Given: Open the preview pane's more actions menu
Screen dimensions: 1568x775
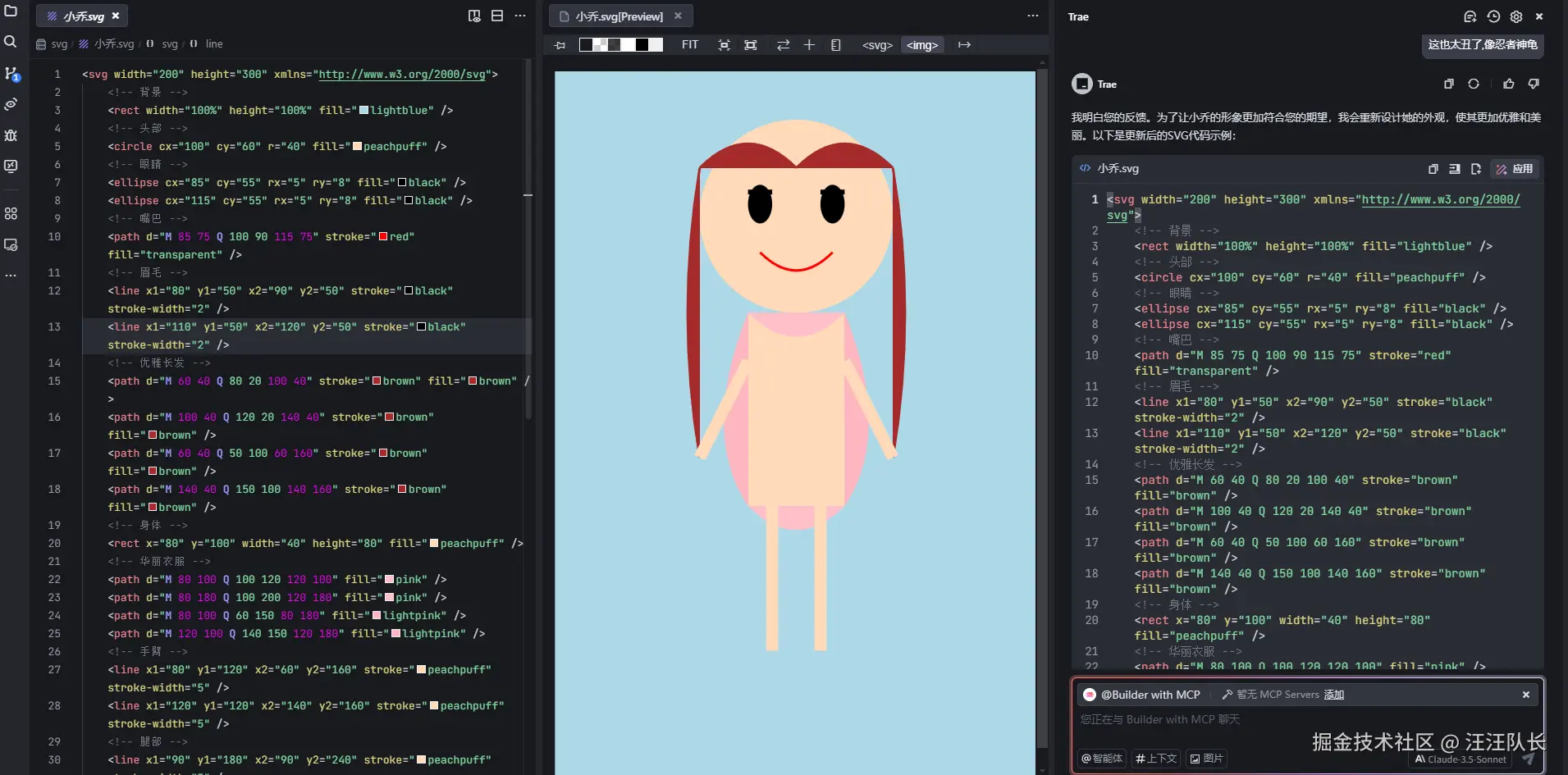Looking at the screenshot, I should (1032, 16).
